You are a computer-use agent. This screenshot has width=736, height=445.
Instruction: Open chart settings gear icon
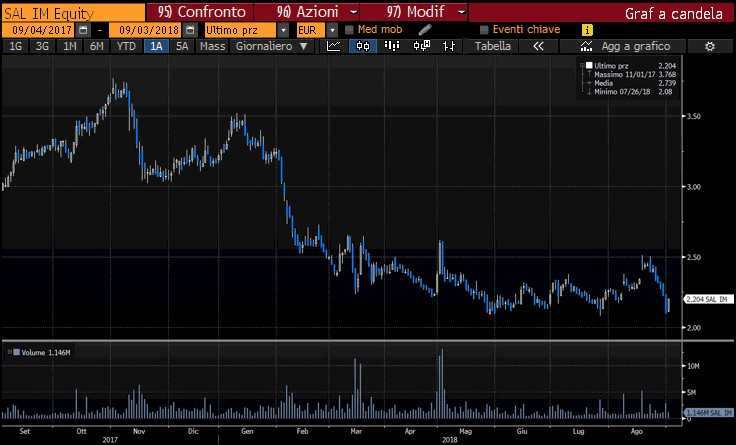pos(710,46)
